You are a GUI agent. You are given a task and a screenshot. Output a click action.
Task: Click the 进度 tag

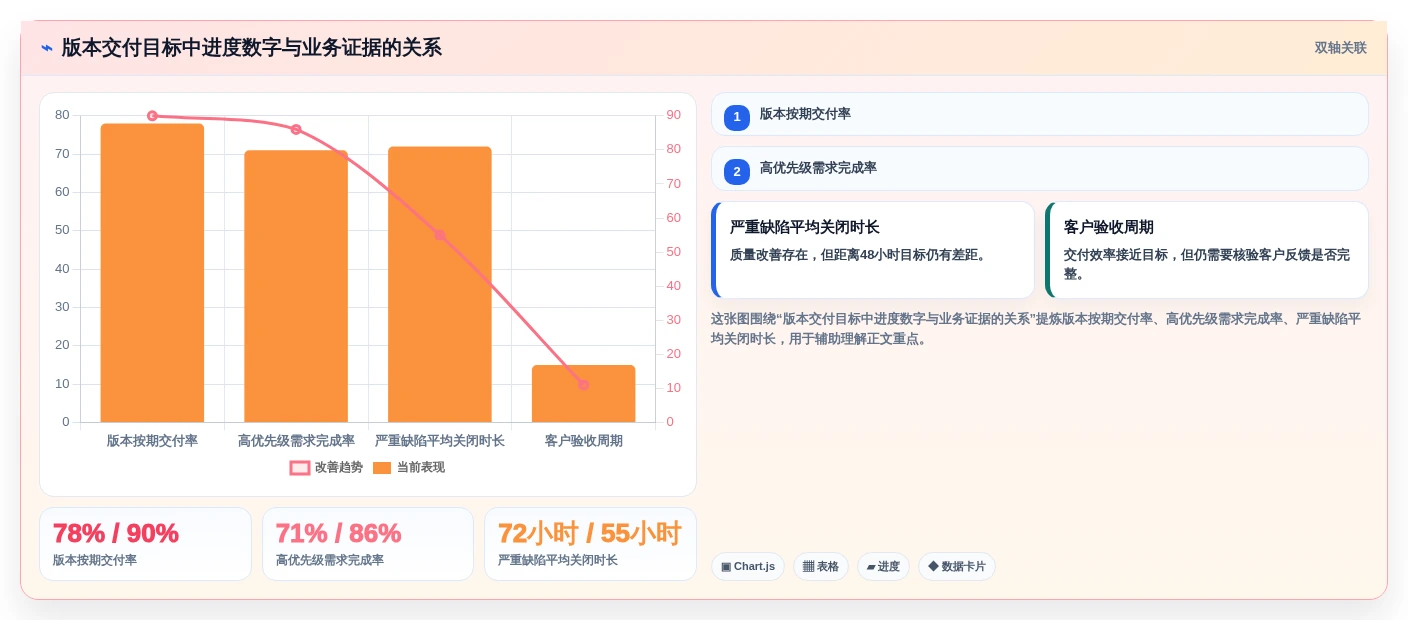tap(883, 567)
